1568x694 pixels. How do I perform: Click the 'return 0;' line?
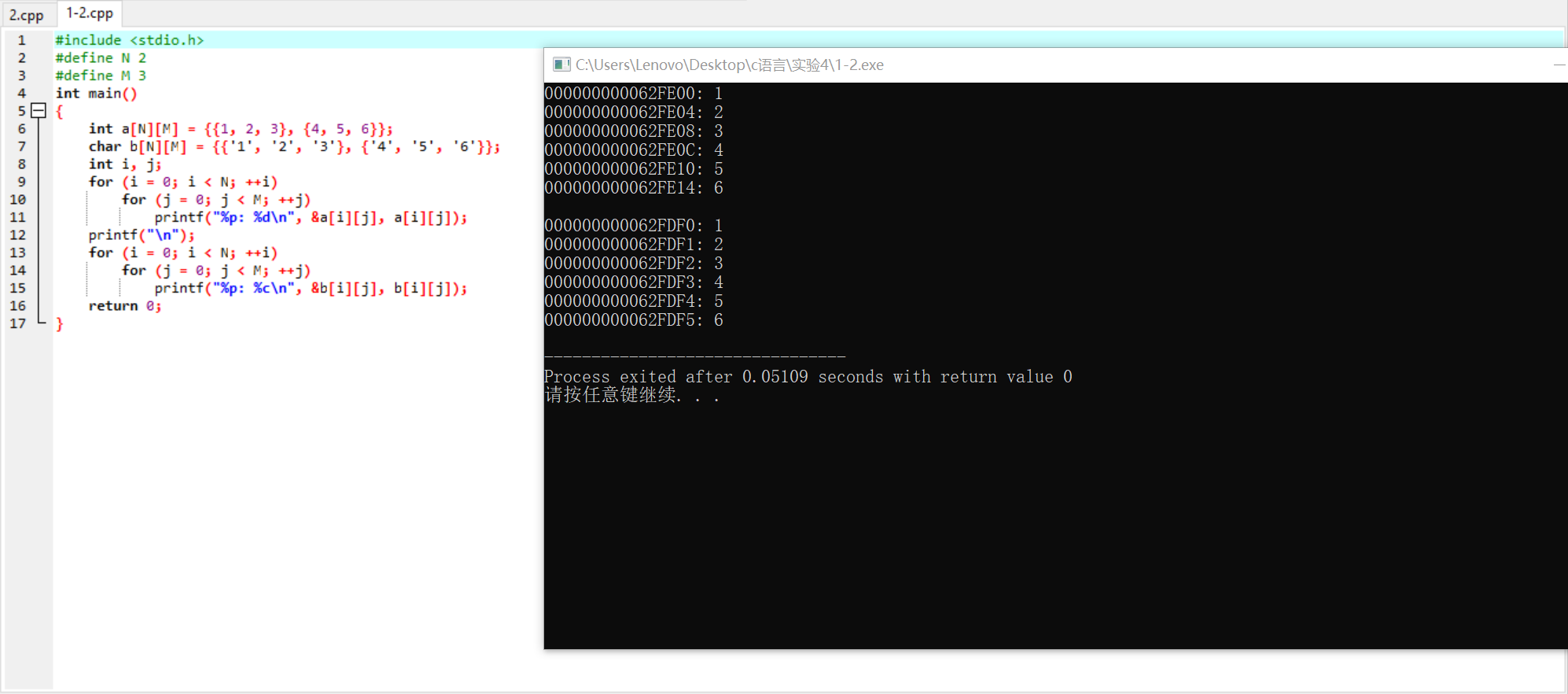click(x=125, y=305)
